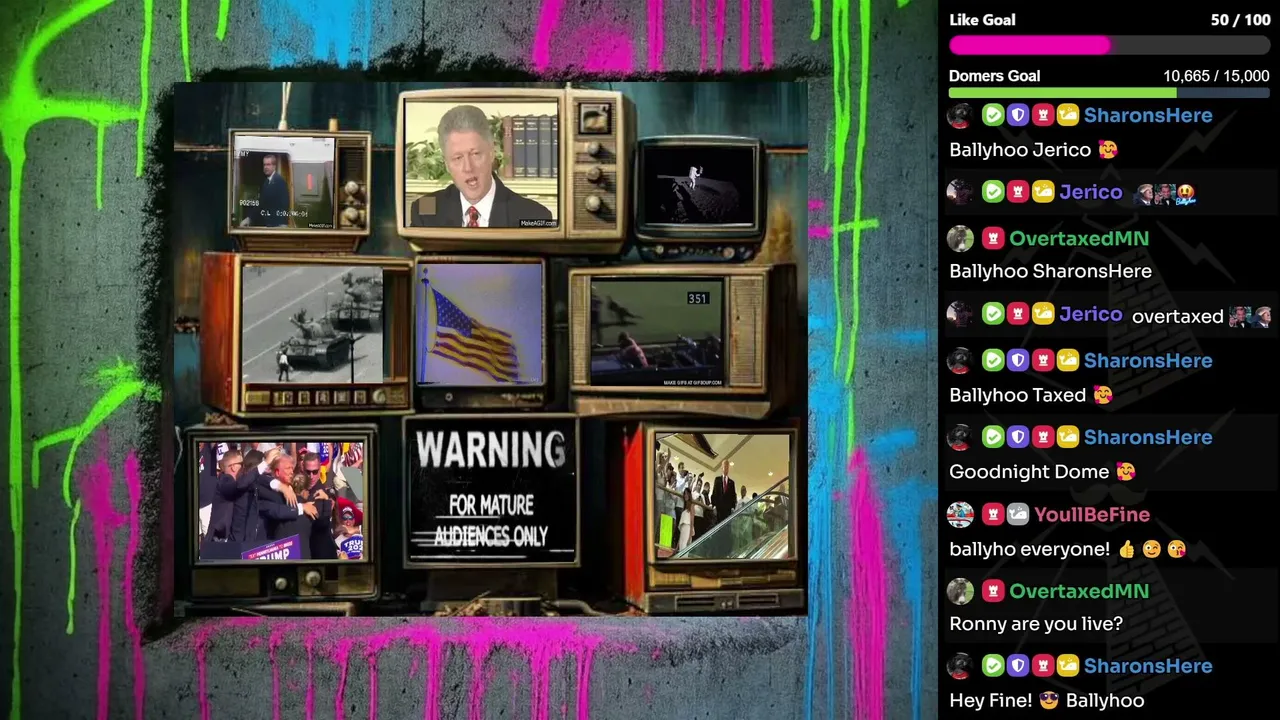1280x720 pixels.
Task: Open SharonsHere username above 'Goodnight Dome'
Action: click(1148, 437)
